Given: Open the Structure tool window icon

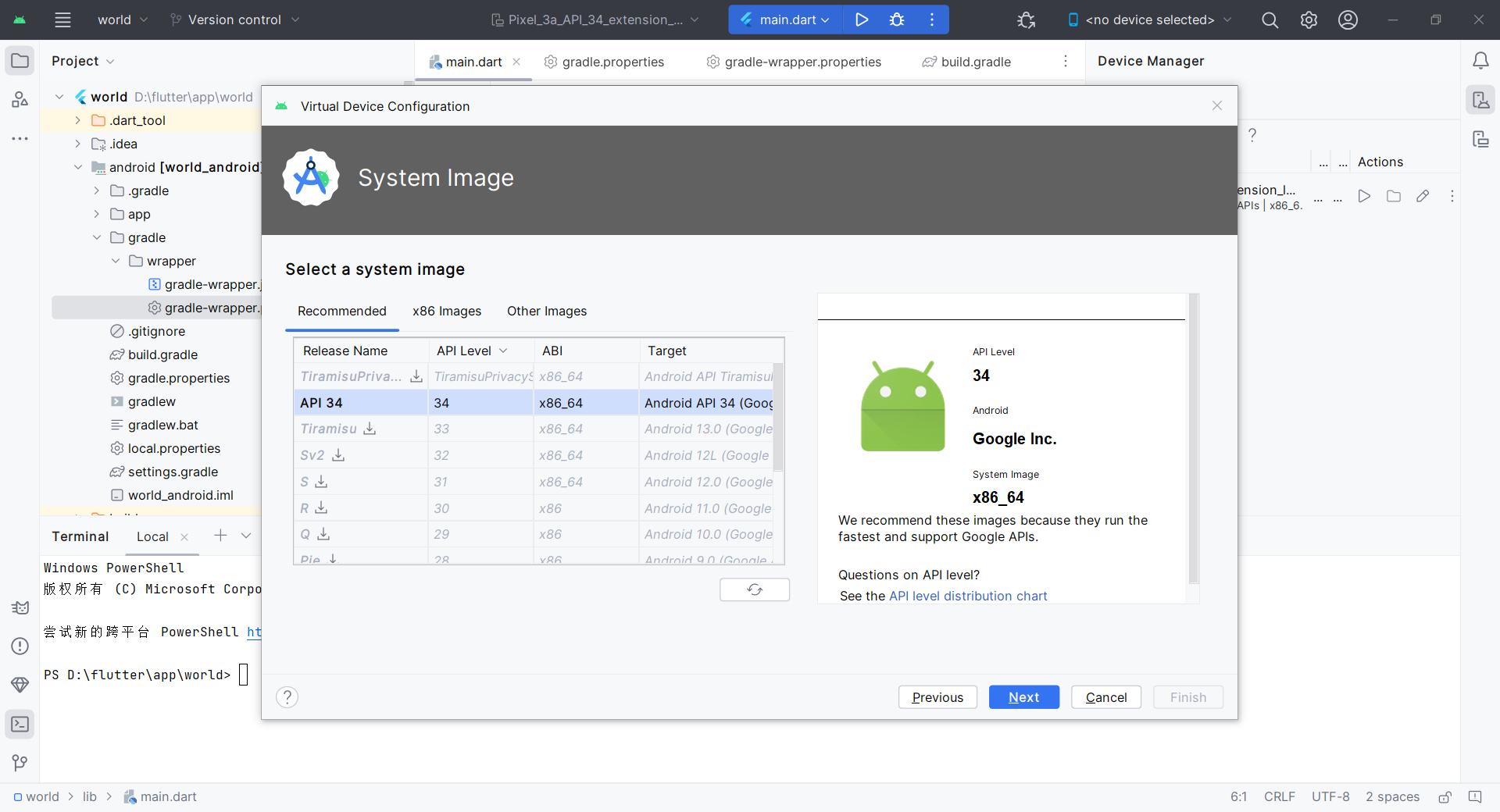Looking at the screenshot, I should (x=20, y=99).
